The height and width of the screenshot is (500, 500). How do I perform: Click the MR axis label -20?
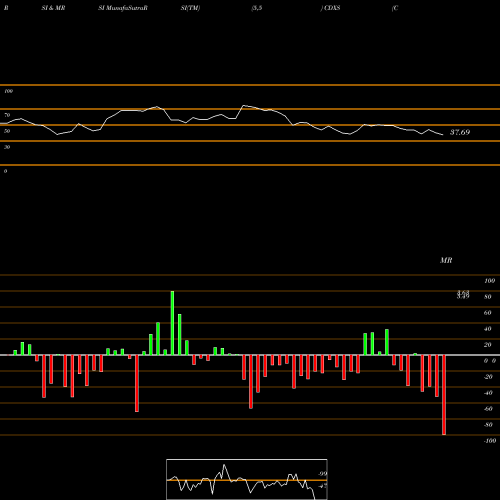[x=488, y=377]
